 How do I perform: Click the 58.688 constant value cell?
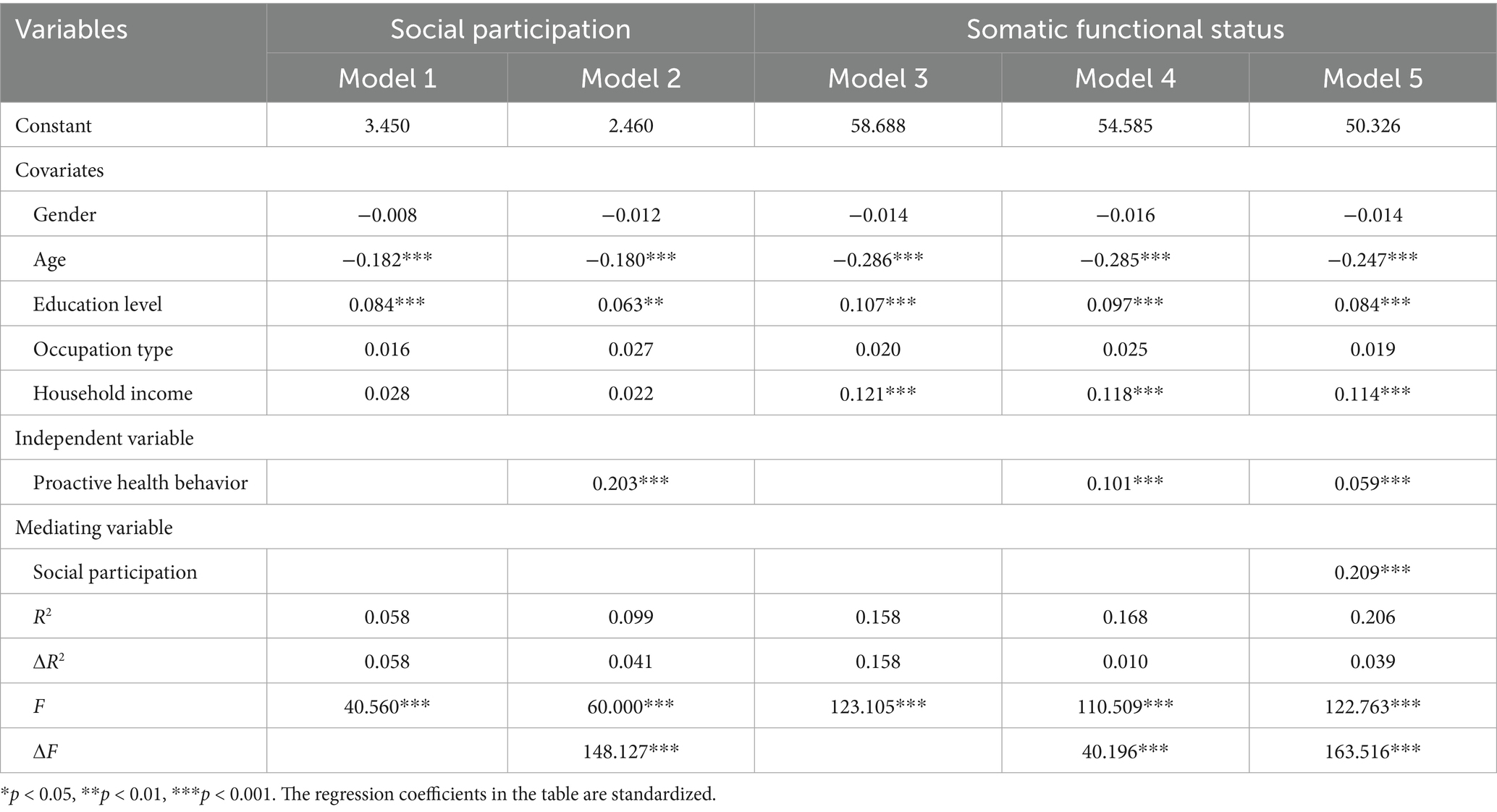point(877,126)
